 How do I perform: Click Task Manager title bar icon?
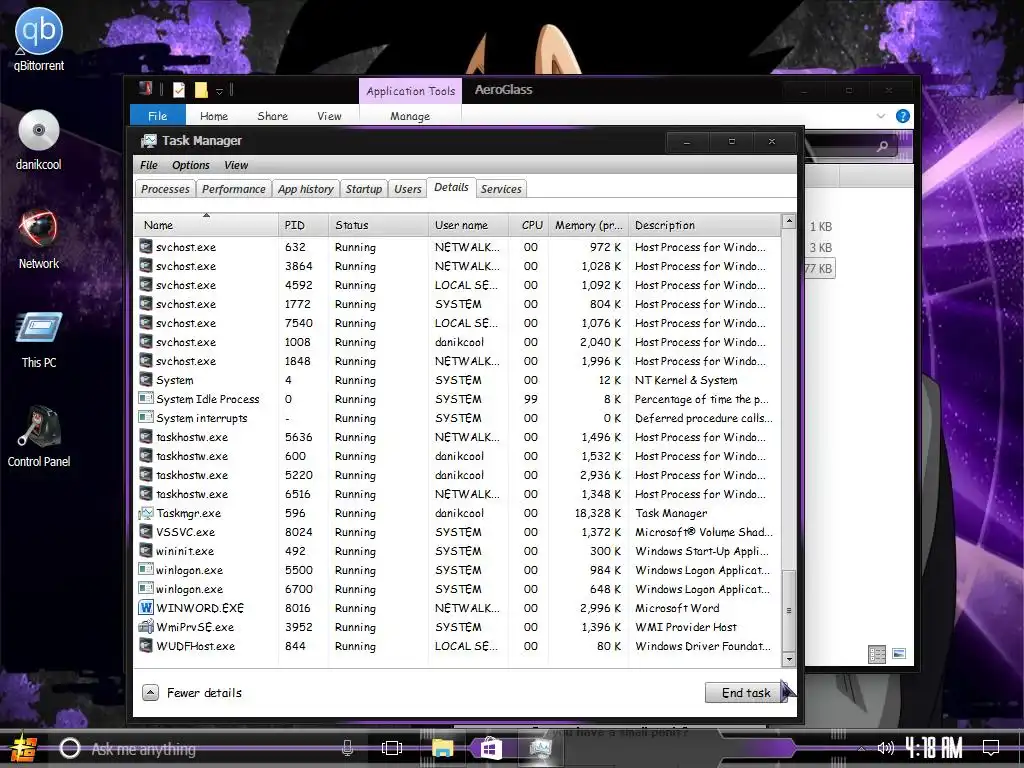tap(149, 141)
